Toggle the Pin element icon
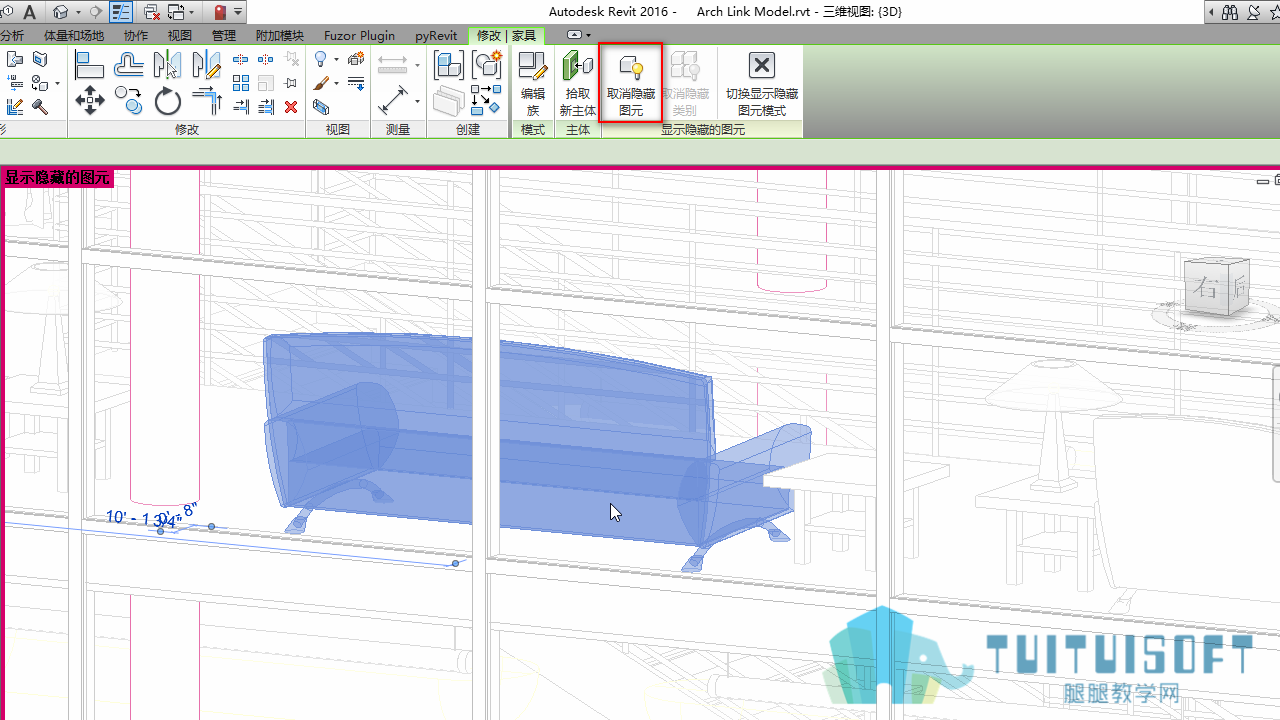This screenshot has height=720, width=1280. [291, 83]
